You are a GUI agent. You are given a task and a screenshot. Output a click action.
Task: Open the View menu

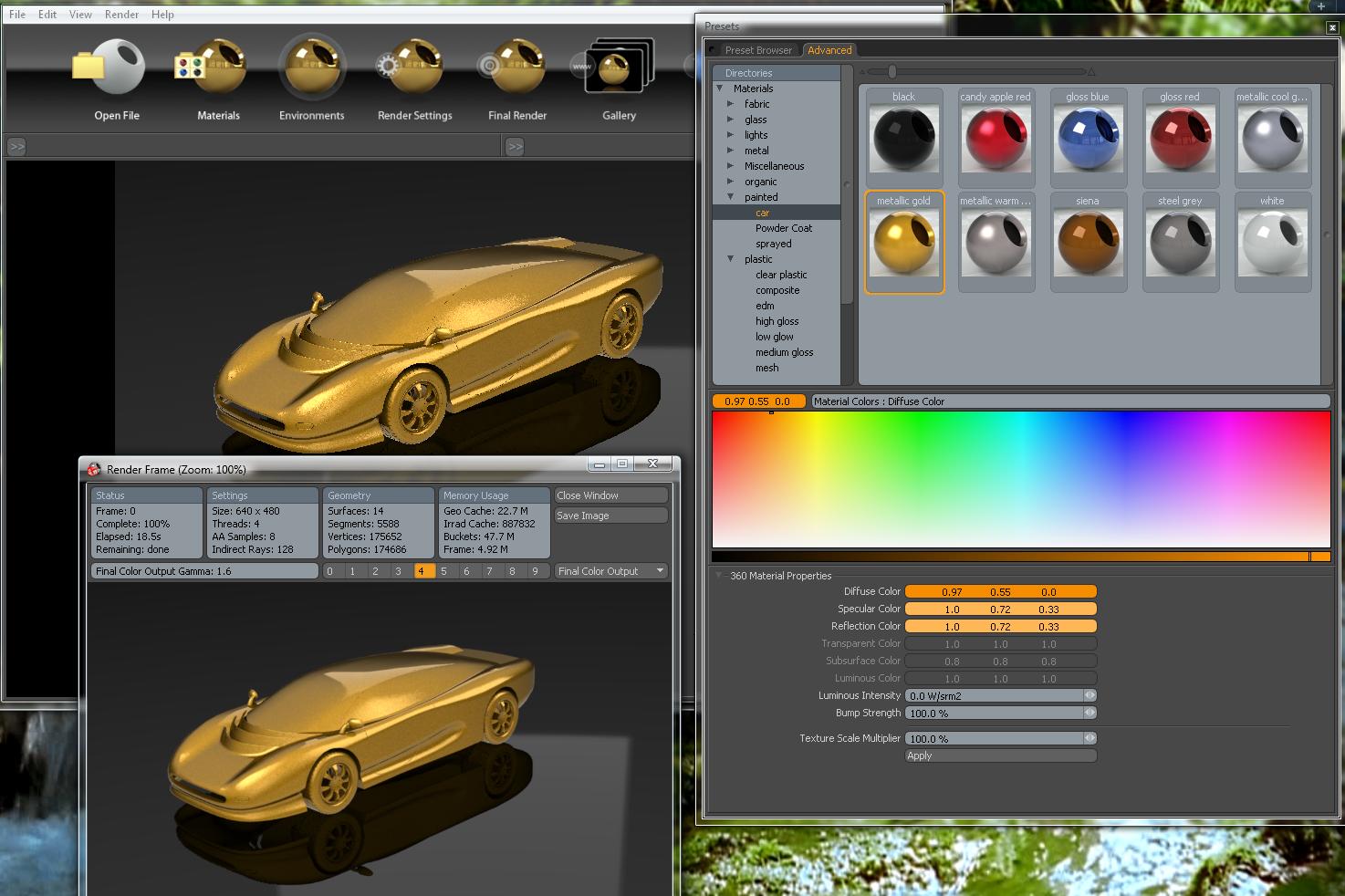80,15
